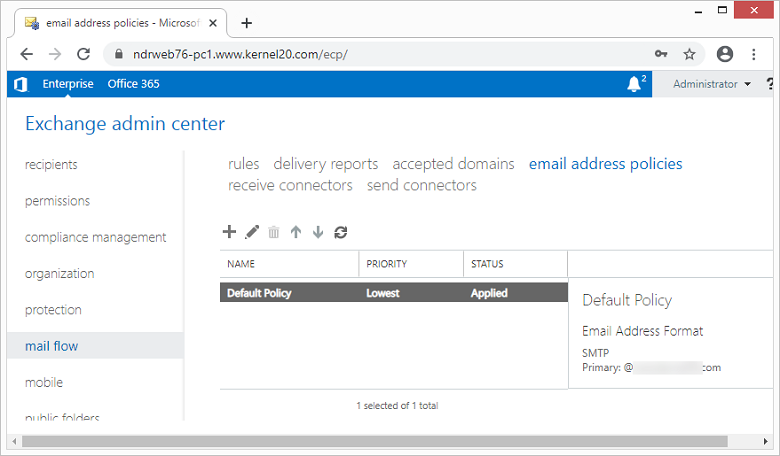Viewport: 780px width, 456px height.
Task: Switch to Enterprise tab
Action: [x=68, y=84]
